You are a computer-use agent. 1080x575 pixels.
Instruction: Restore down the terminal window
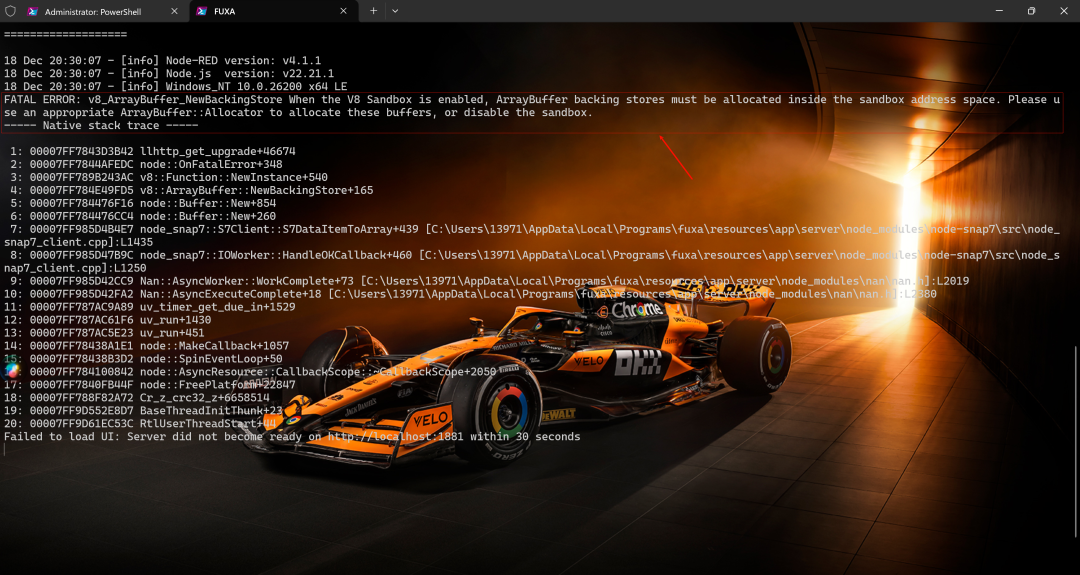[x=1031, y=11]
